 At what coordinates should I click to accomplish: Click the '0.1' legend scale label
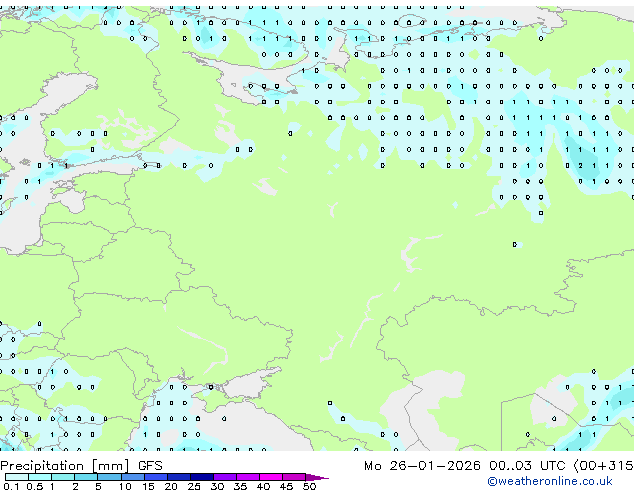point(11,486)
